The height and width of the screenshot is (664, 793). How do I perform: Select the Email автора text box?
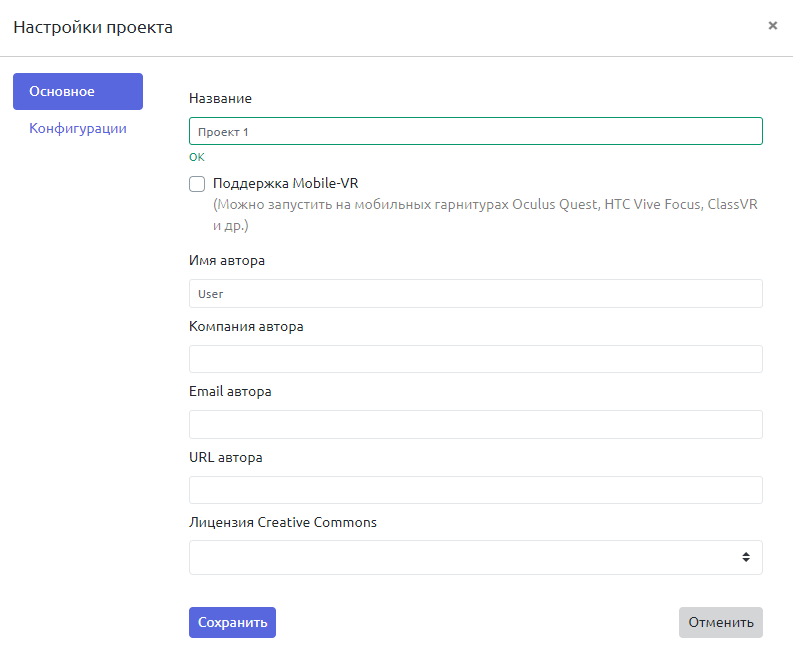point(475,424)
